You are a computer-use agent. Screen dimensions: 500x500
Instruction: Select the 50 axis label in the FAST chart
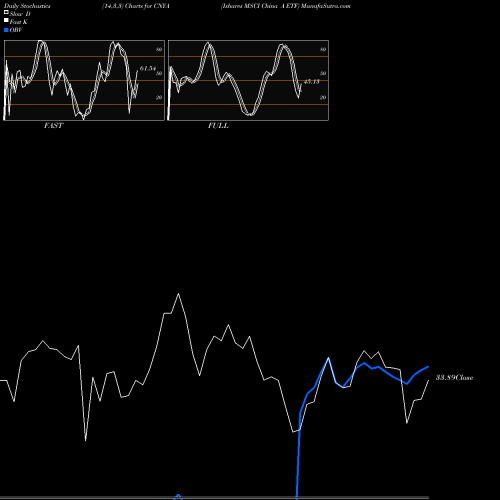tap(159, 73)
